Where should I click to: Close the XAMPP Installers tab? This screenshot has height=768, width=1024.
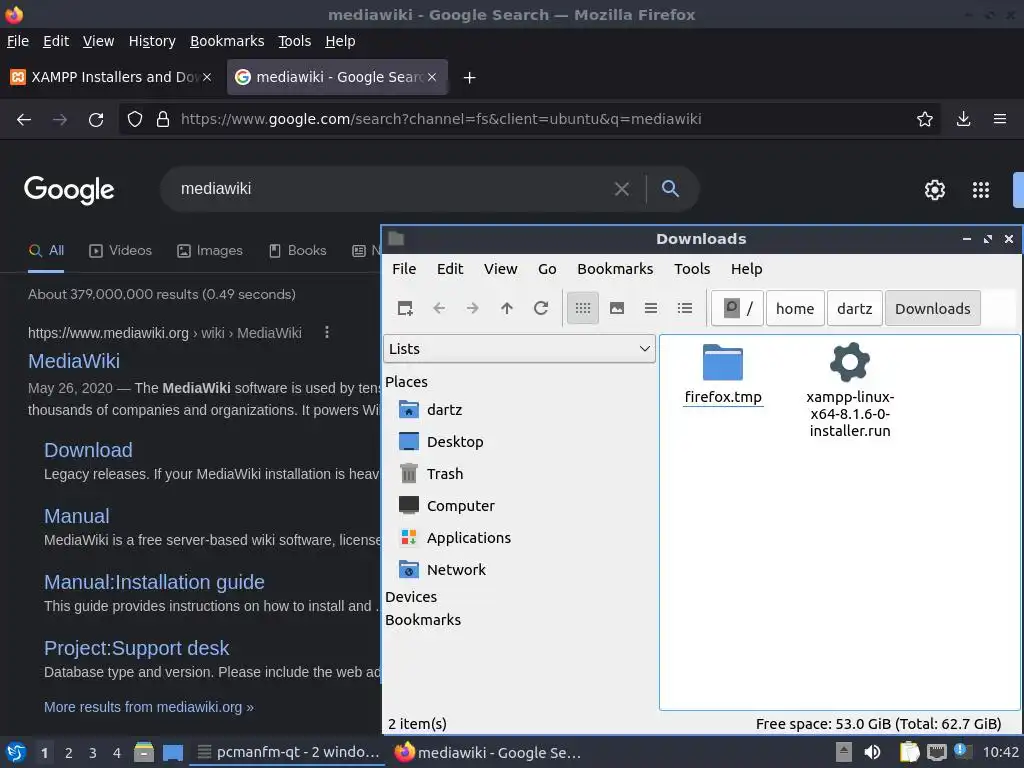(206, 77)
